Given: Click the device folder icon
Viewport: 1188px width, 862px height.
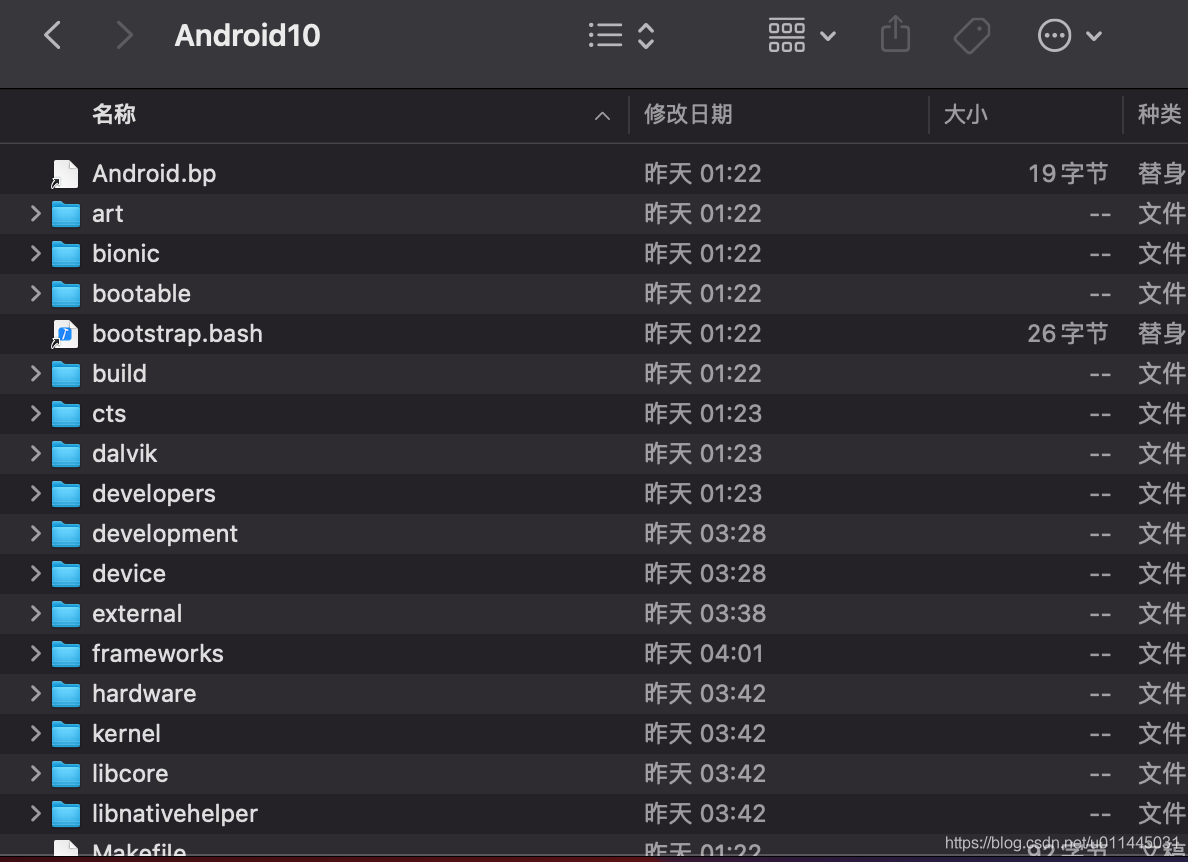Looking at the screenshot, I should 66,574.
